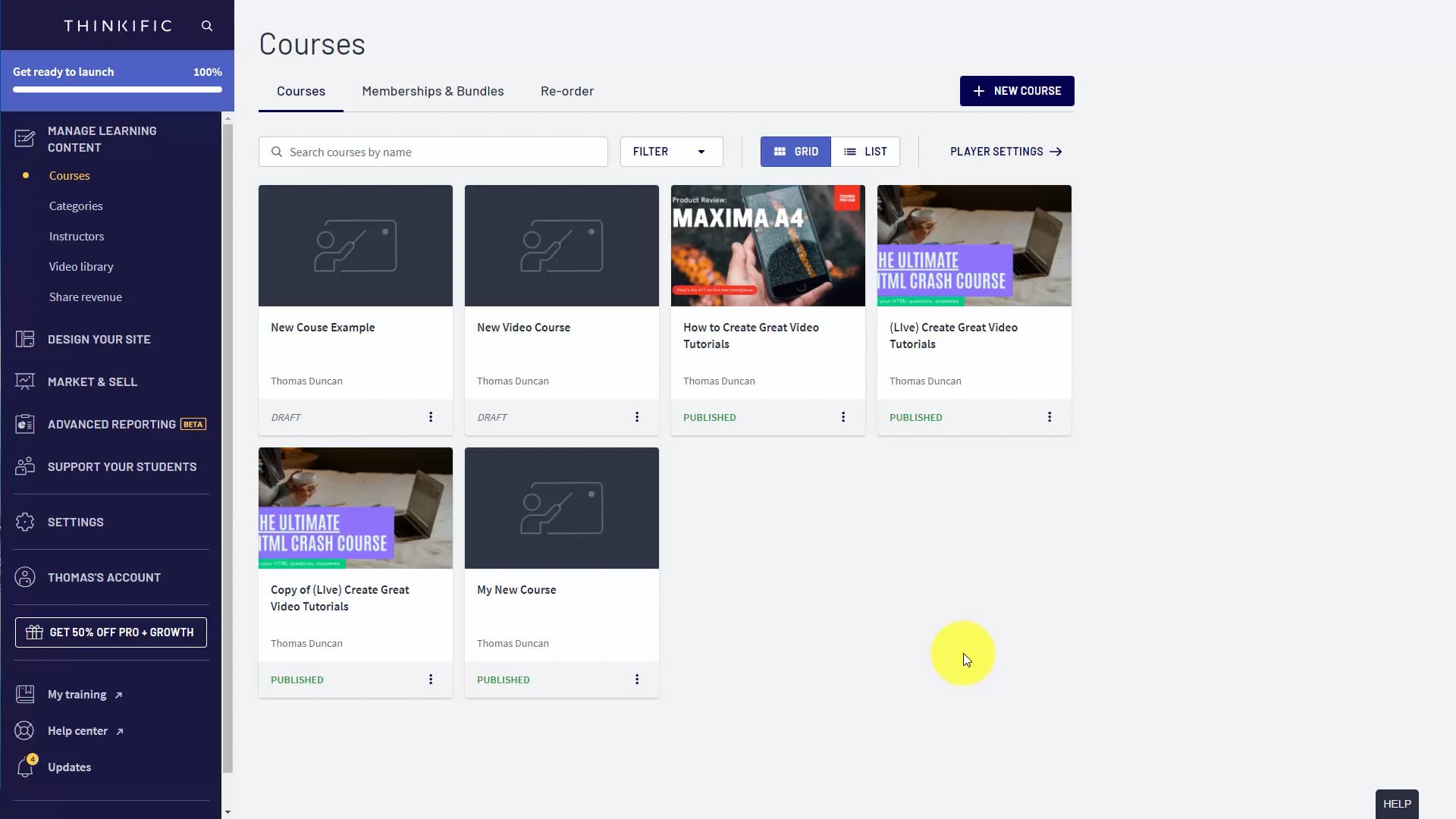1456x819 pixels.
Task: Click the Help center lifebuoy icon
Action: click(25, 730)
